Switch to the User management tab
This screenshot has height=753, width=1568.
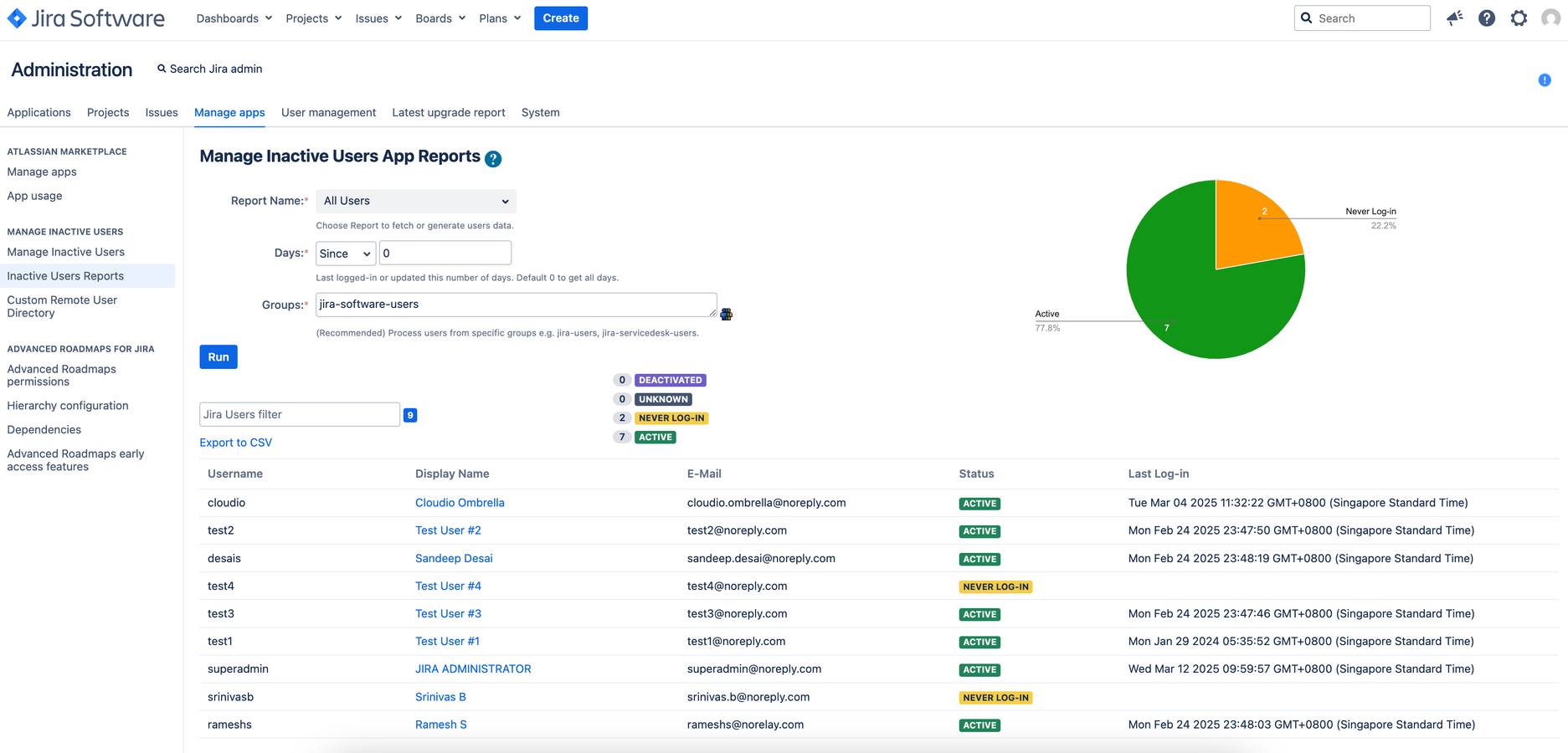pos(328,112)
